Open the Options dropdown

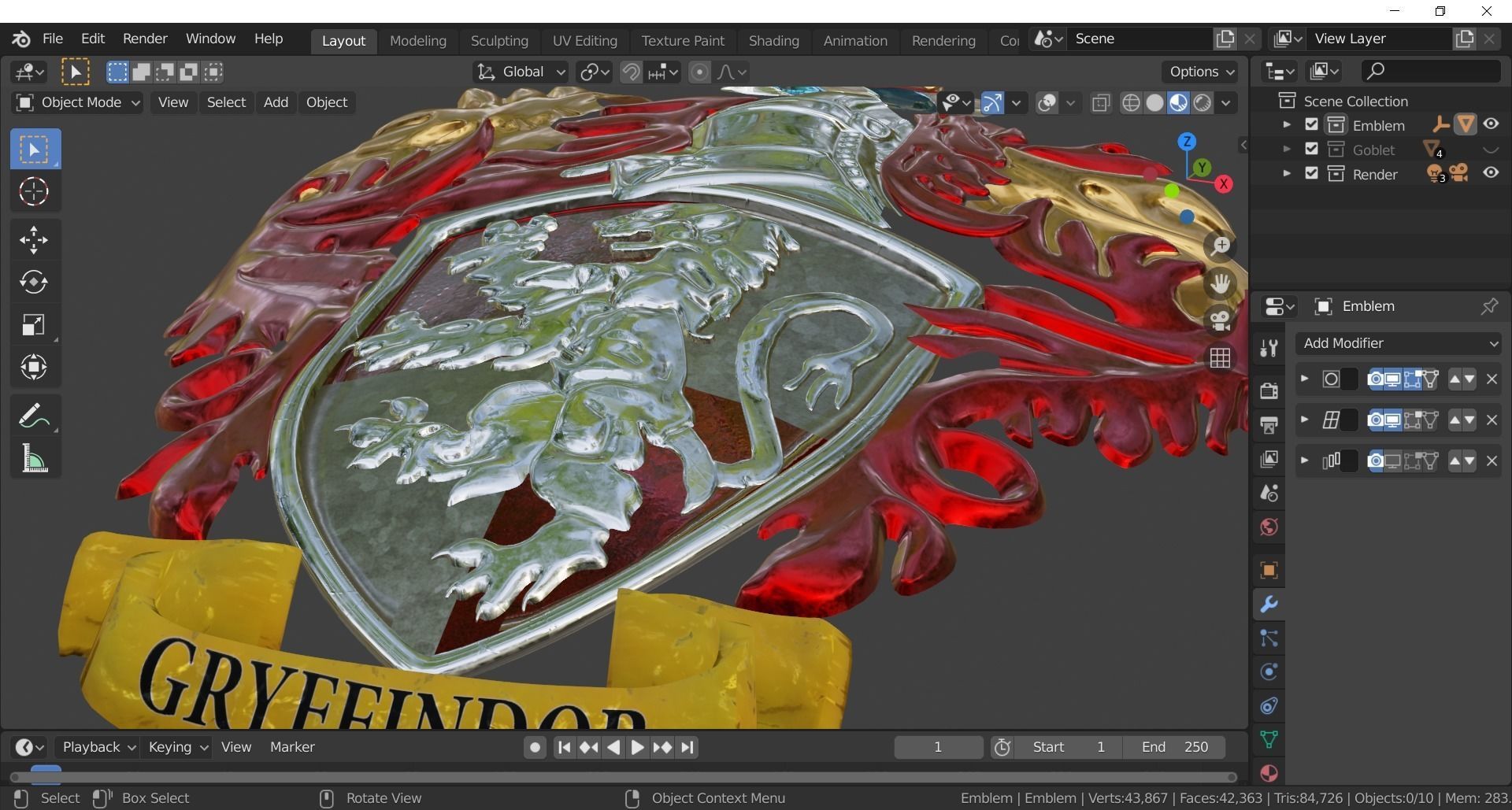(1200, 72)
